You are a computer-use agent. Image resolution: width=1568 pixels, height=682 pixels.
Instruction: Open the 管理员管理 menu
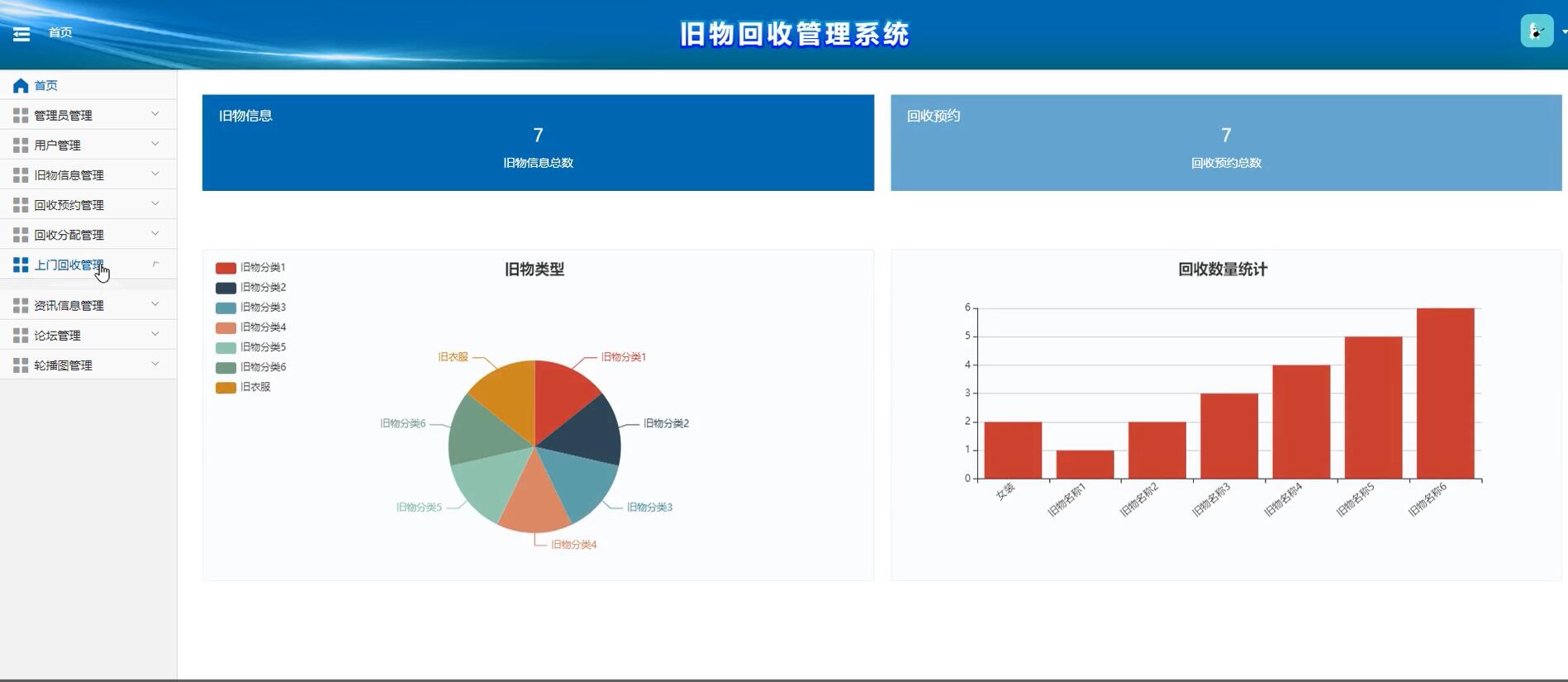pos(88,115)
